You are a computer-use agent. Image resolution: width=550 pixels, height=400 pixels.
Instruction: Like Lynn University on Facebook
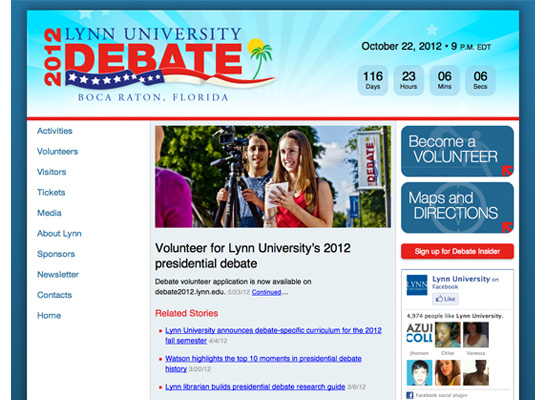pos(445,299)
